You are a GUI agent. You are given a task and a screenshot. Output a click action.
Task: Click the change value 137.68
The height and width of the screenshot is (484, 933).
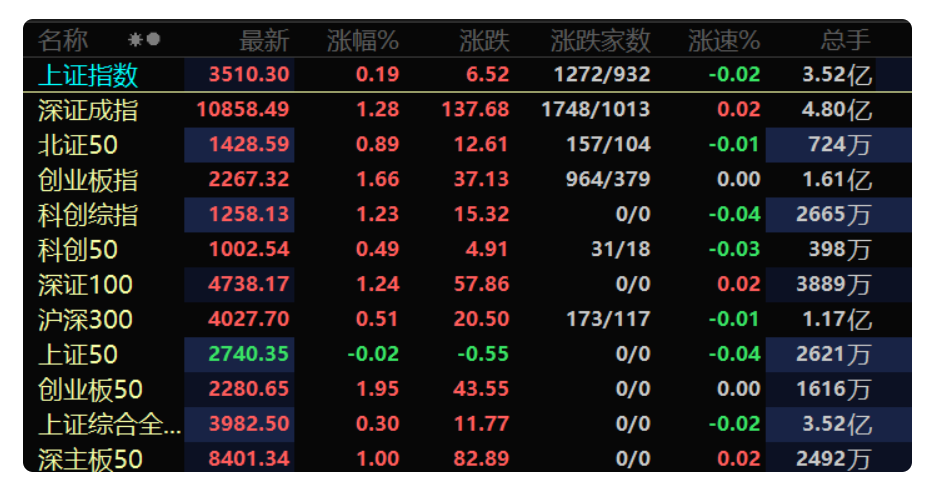[475, 110]
